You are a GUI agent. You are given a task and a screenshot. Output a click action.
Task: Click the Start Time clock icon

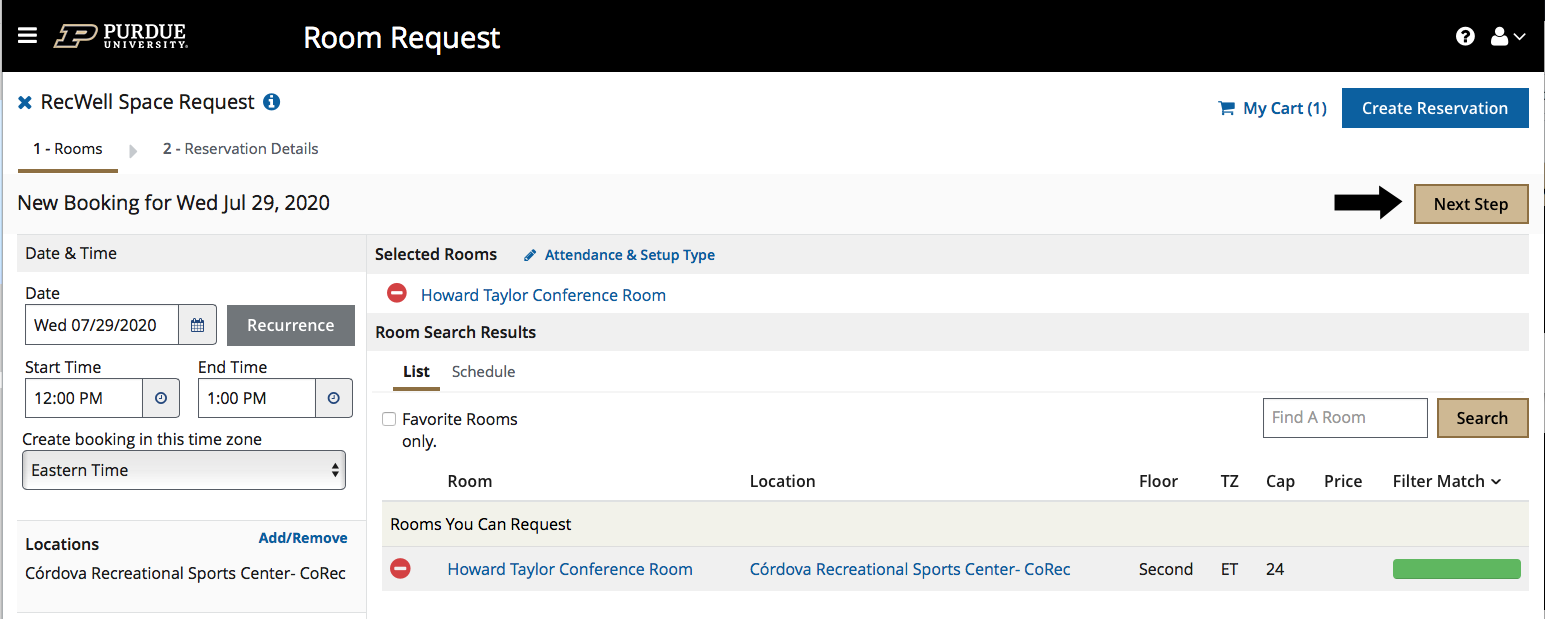click(161, 398)
